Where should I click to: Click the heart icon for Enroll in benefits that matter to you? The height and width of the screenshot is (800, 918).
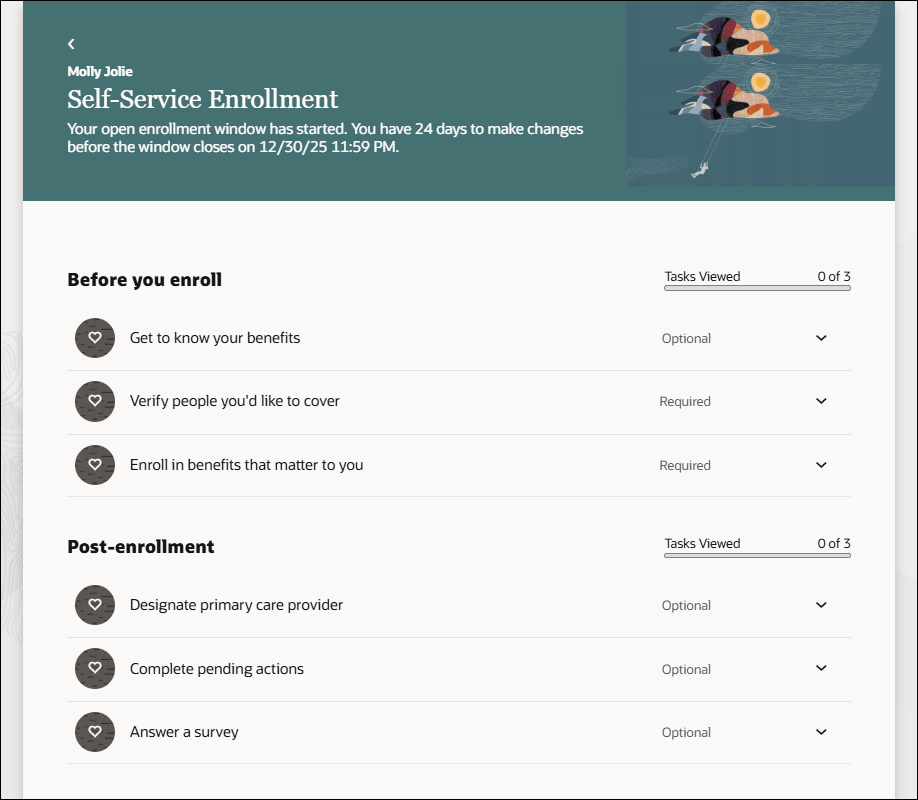click(95, 465)
